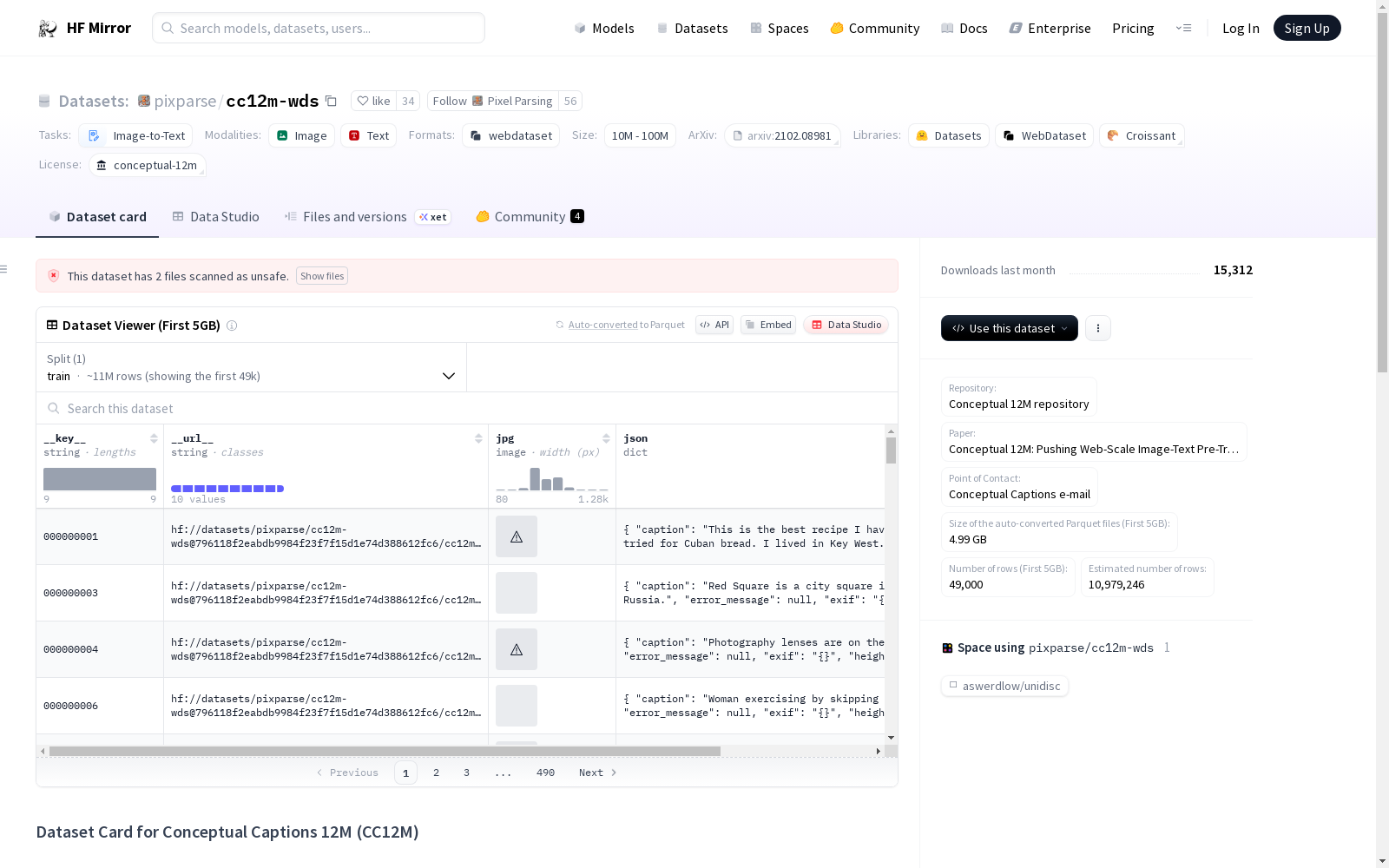
Task: Click the Sign Up button
Action: click(1307, 28)
